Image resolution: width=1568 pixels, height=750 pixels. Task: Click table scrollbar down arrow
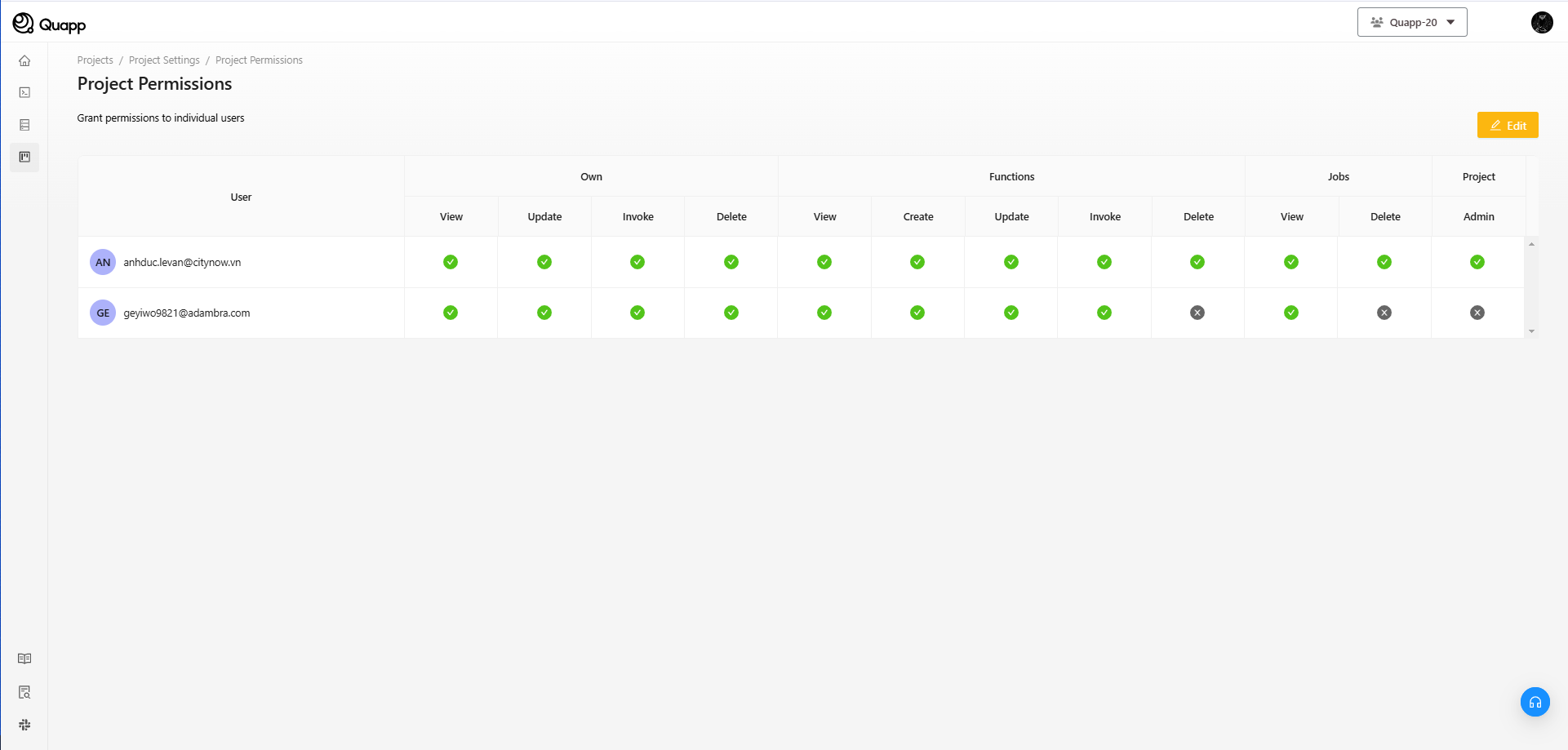[1531, 331]
